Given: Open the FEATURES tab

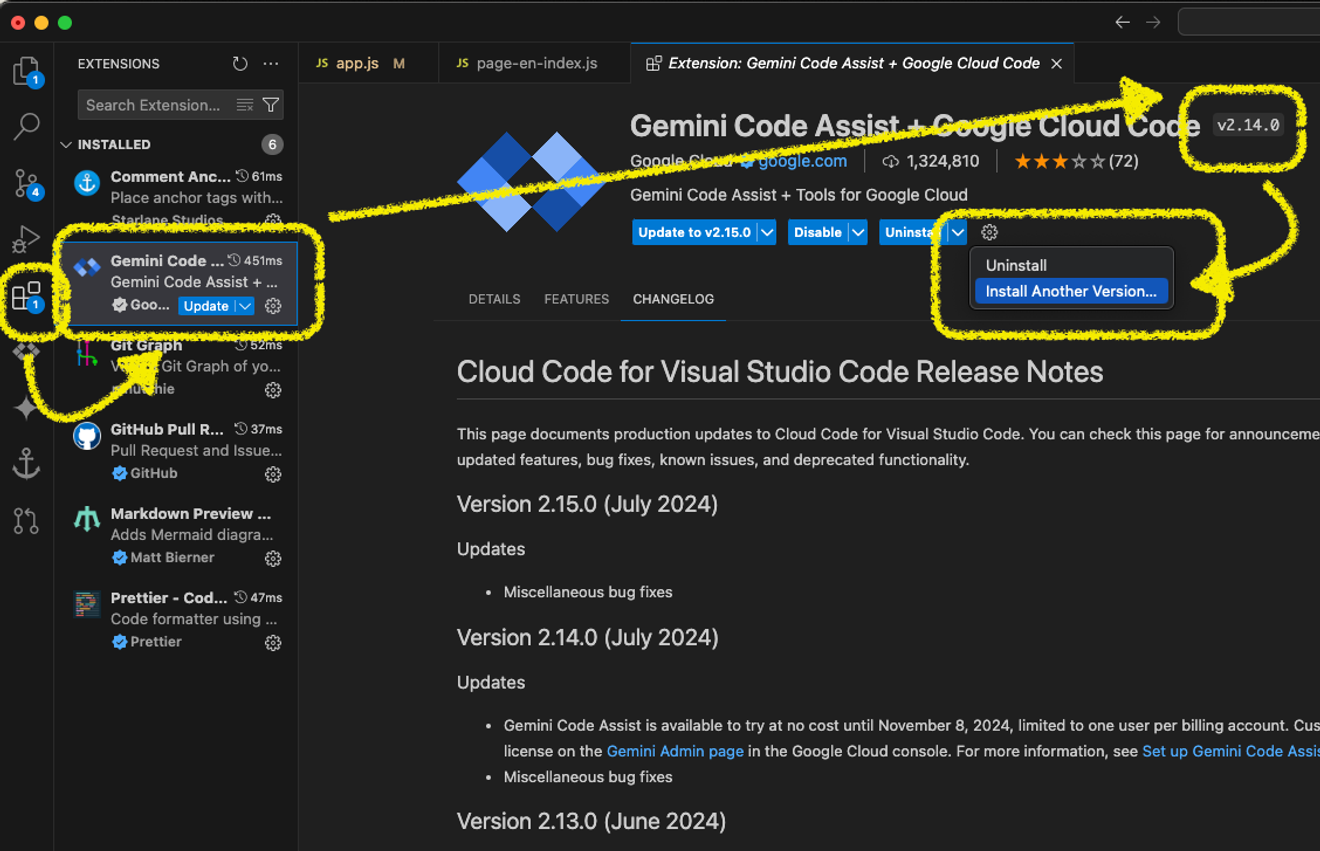Looking at the screenshot, I should pyautogui.click(x=576, y=299).
